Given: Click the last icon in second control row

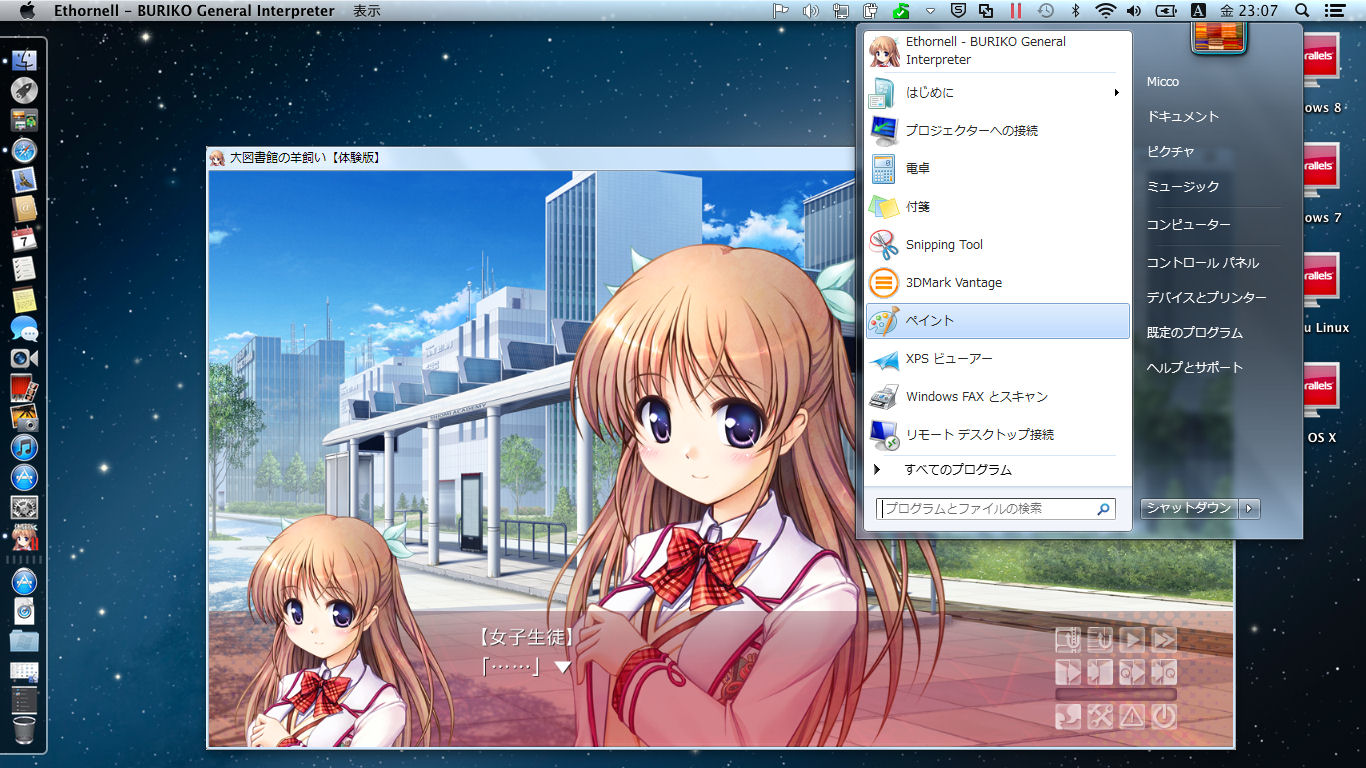Looking at the screenshot, I should pos(1164,671).
